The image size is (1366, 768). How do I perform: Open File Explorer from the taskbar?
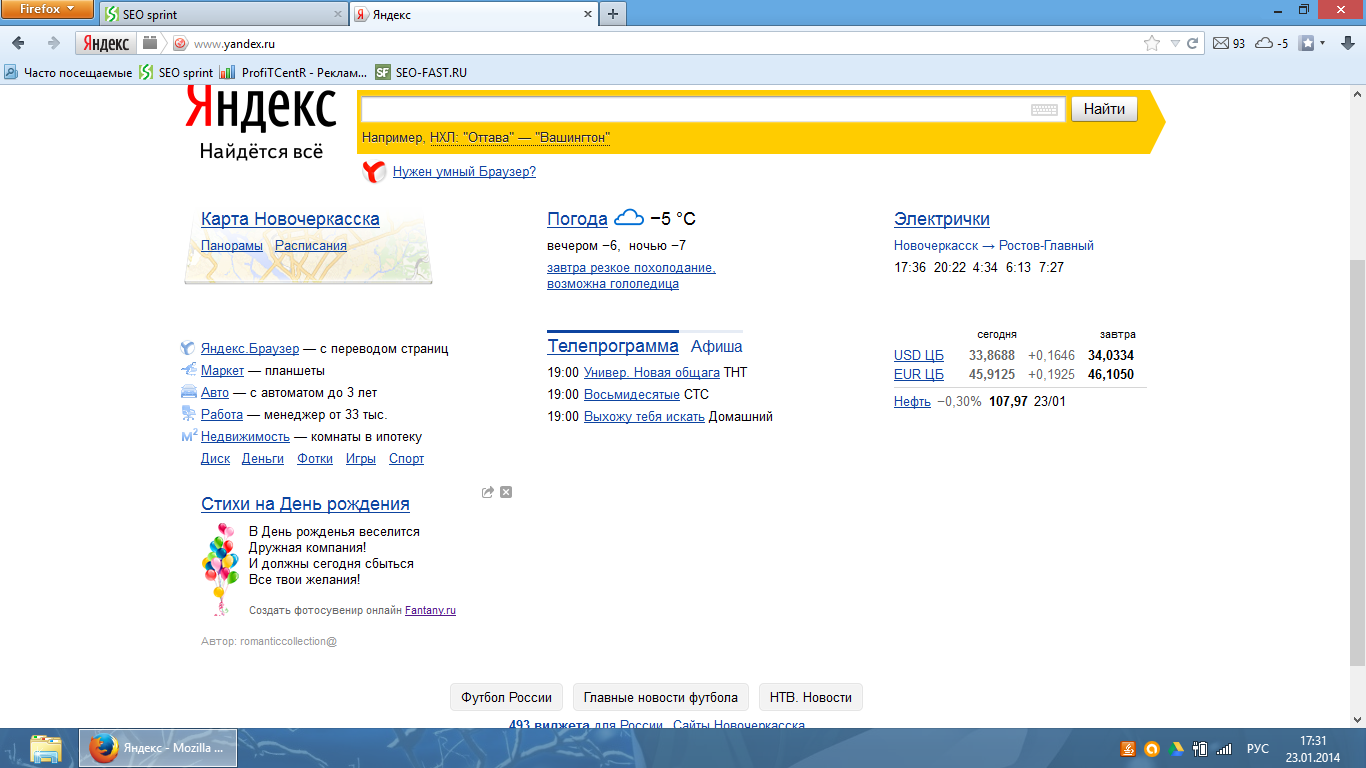point(45,748)
